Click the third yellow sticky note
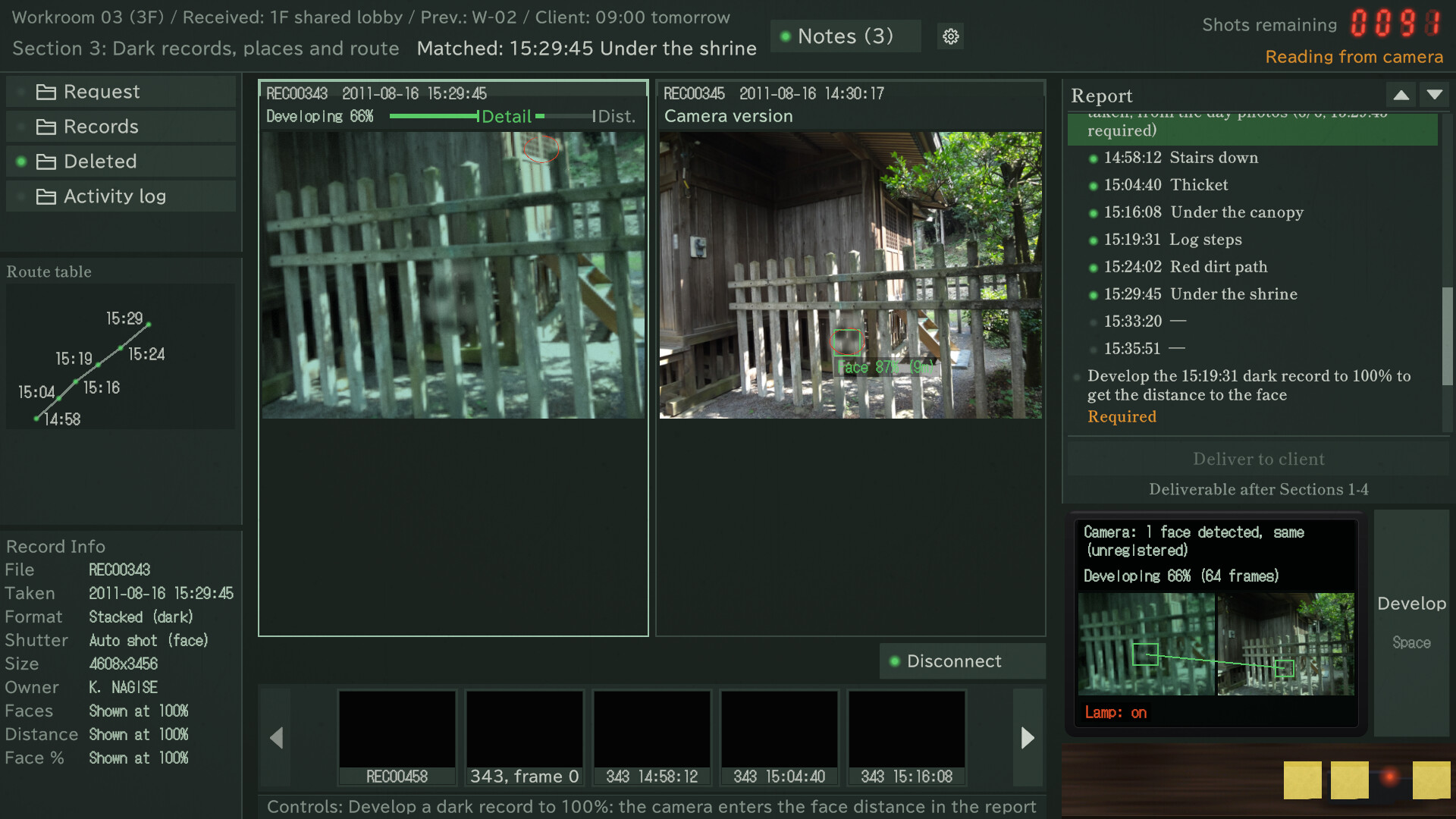Screen dimensions: 1456x819 (x=1431, y=780)
